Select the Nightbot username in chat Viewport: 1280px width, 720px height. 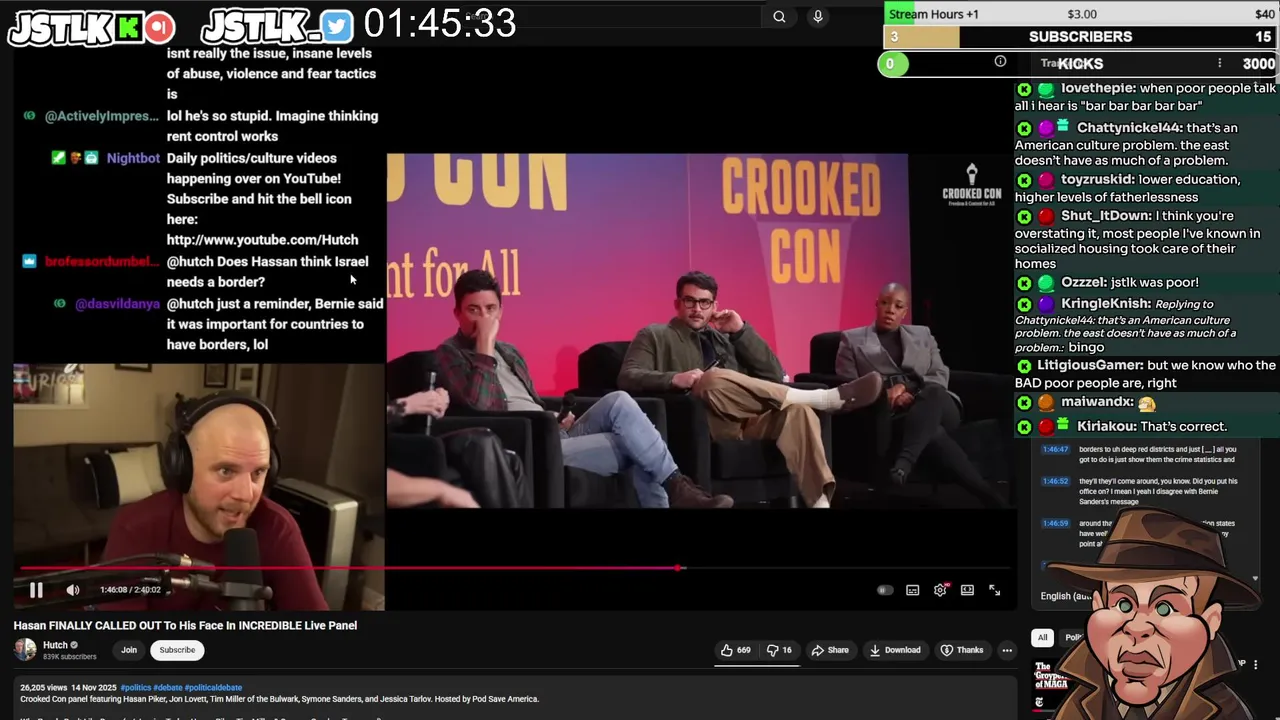pos(133,158)
